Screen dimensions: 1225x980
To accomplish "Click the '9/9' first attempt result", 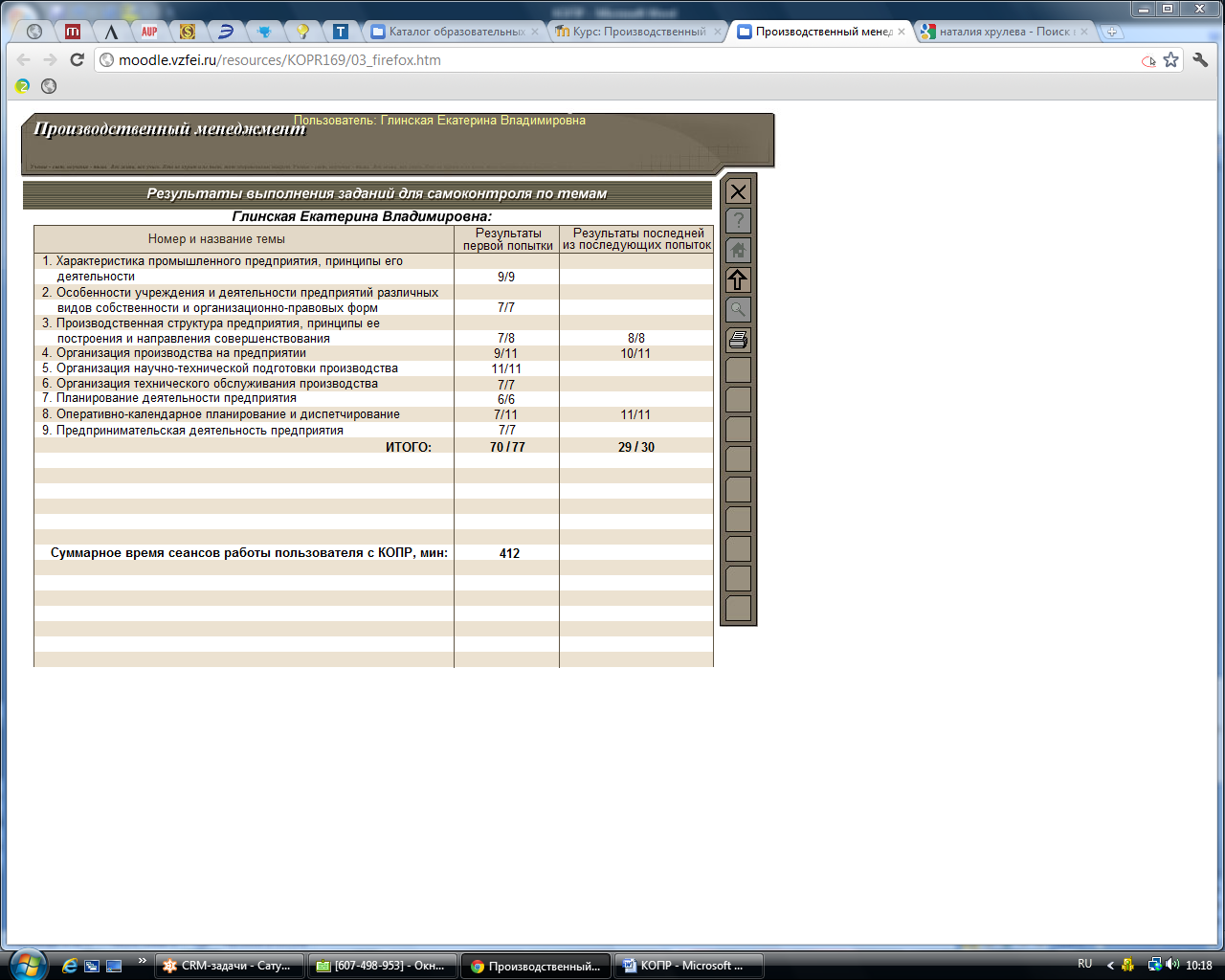I will (506, 277).
